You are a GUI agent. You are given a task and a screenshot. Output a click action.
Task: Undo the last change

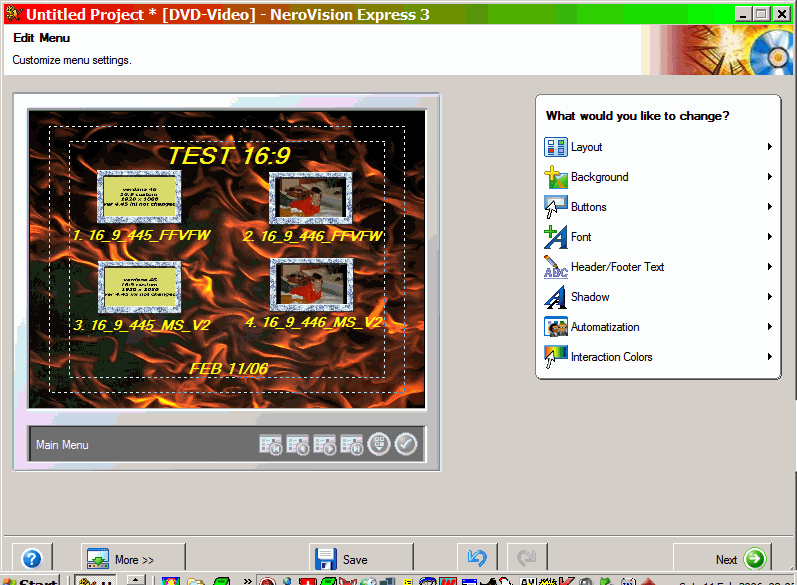click(x=477, y=558)
